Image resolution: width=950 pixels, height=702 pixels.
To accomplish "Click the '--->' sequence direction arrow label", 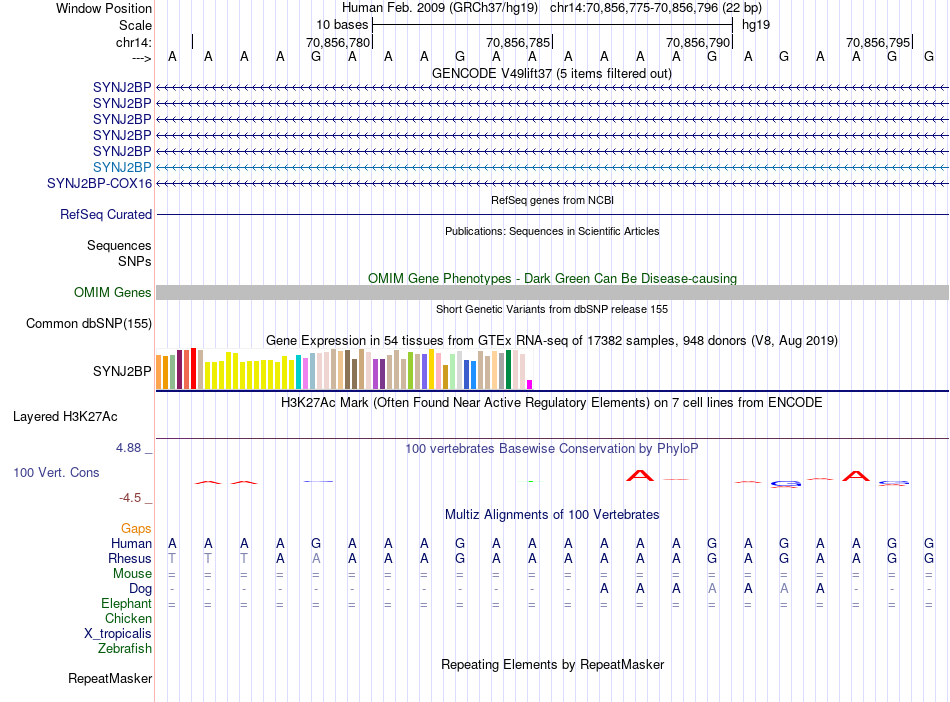I will click(x=142, y=58).
